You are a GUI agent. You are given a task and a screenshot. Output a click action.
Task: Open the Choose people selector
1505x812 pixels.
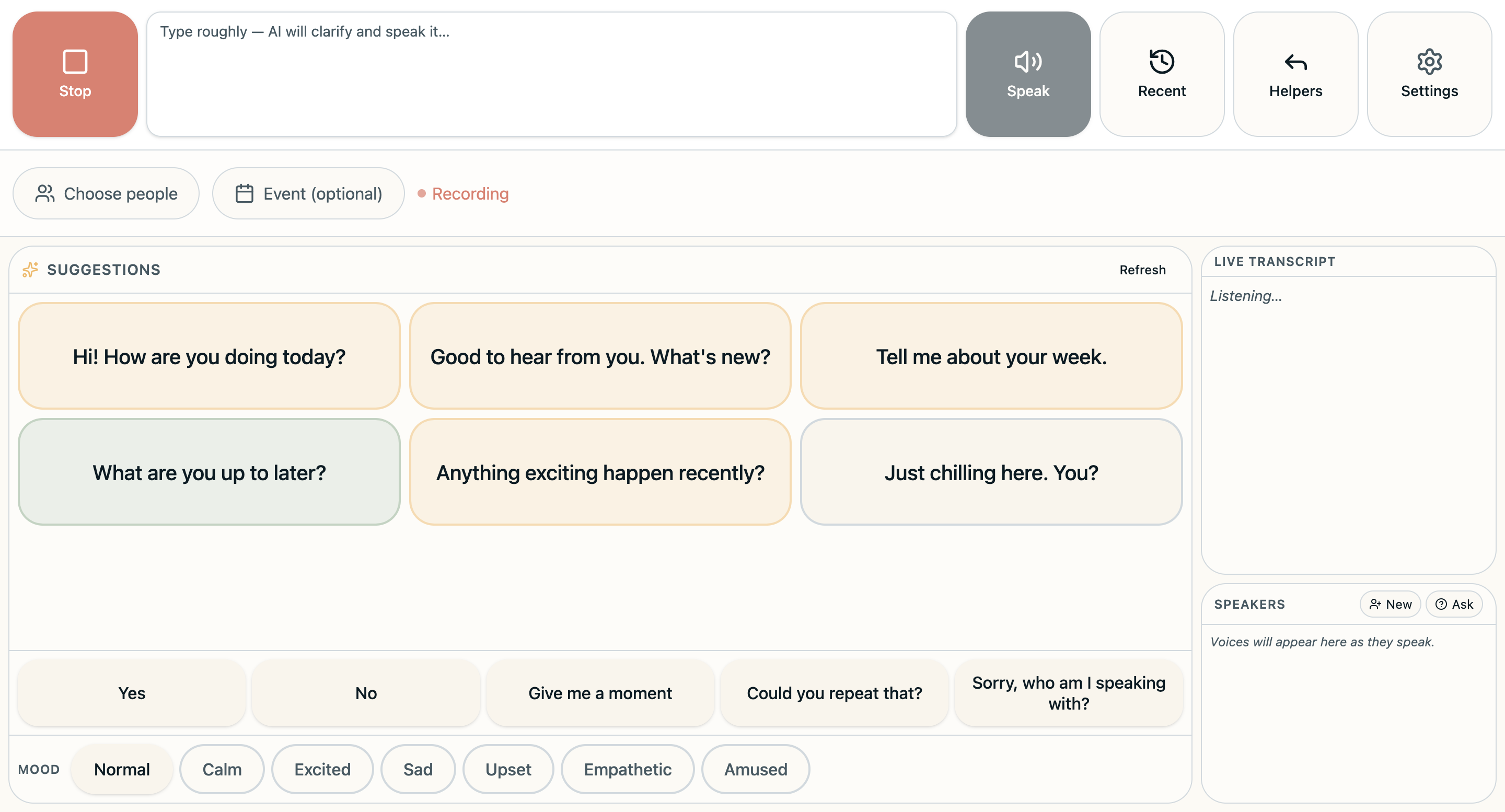point(106,193)
